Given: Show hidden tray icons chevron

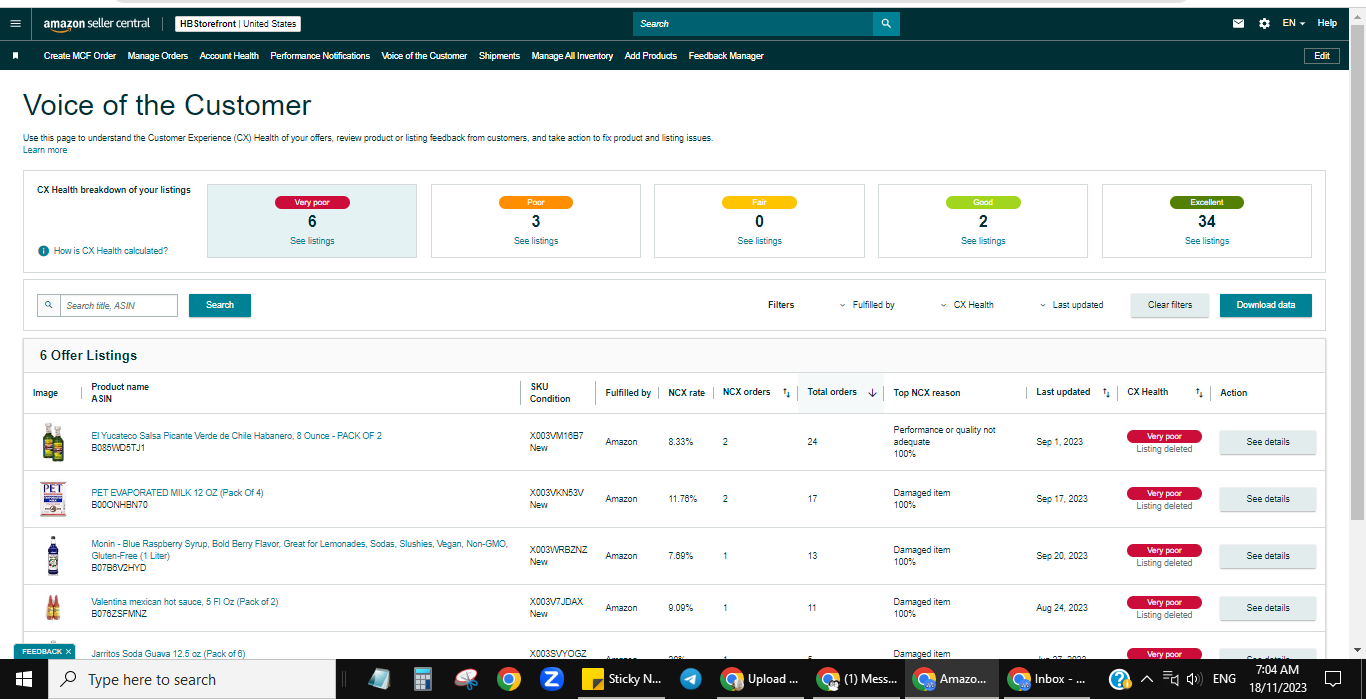Looking at the screenshot, I should coord(1146,679).
